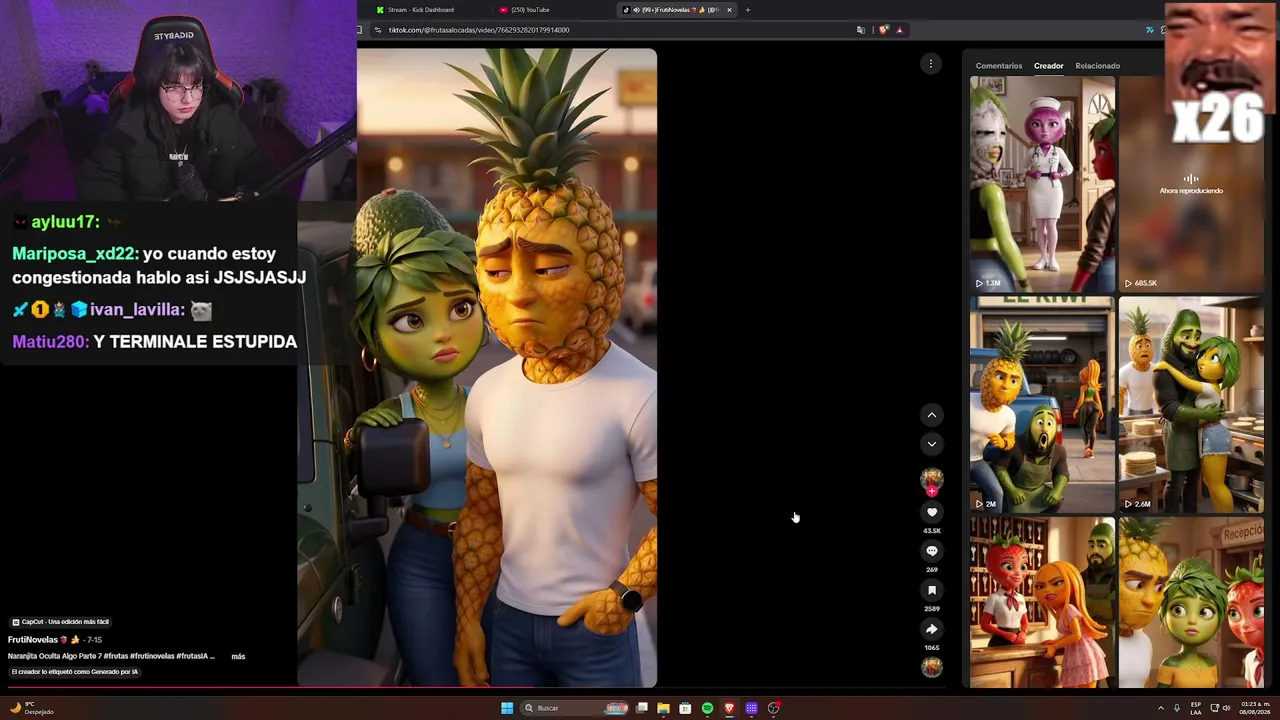
Task: Click the tiktok.com address bar URL
Action: [478, 30]
